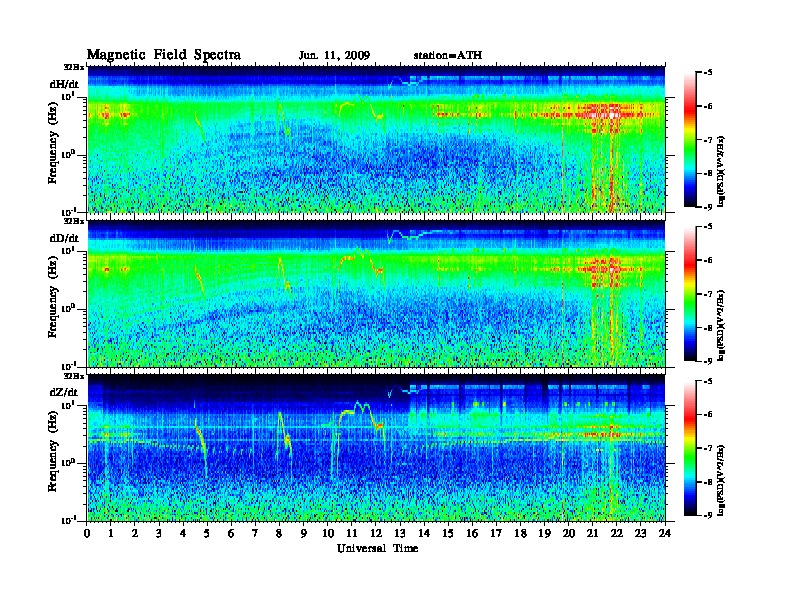
Task: Click hour tick label 14 on time axis
Action: click(x=424, y=534)
